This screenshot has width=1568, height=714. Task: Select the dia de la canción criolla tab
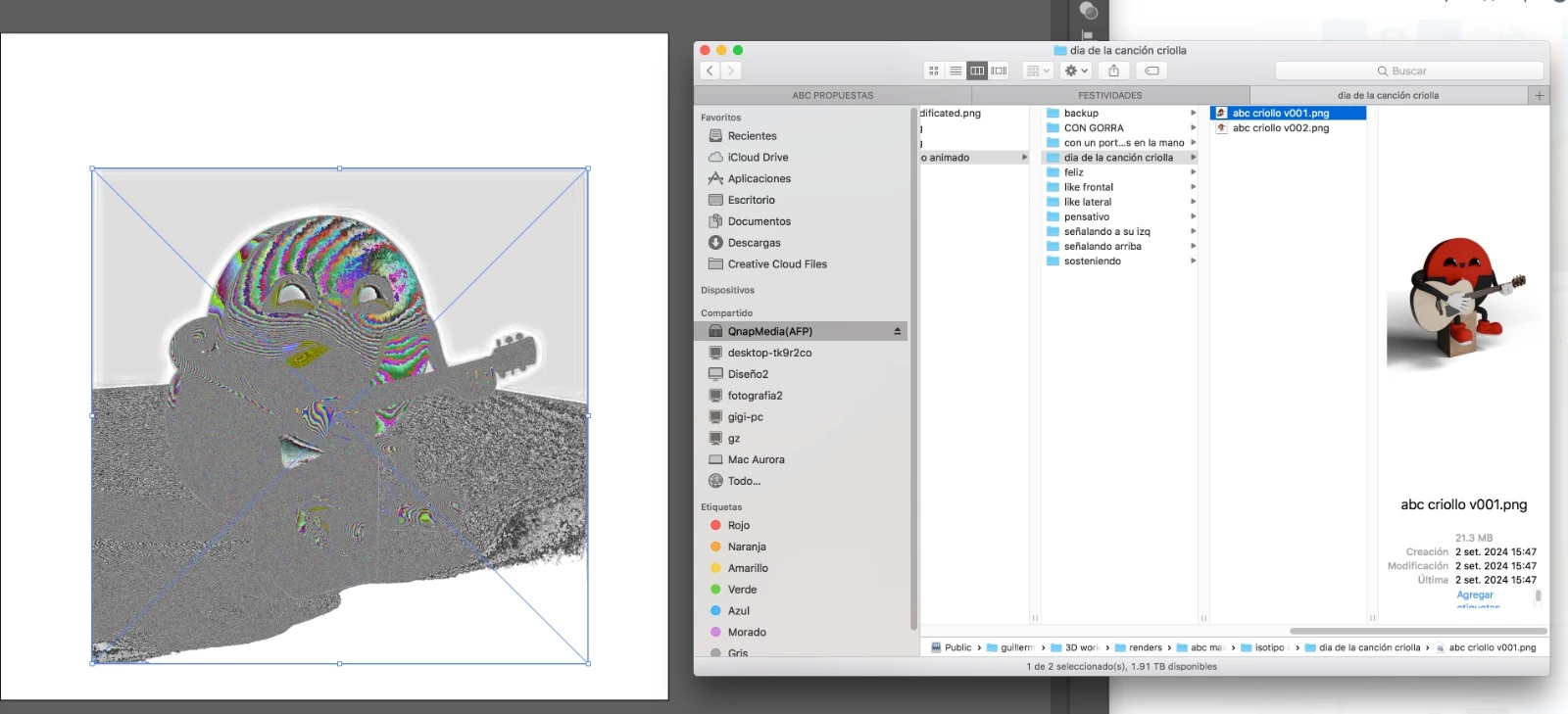1388,95
